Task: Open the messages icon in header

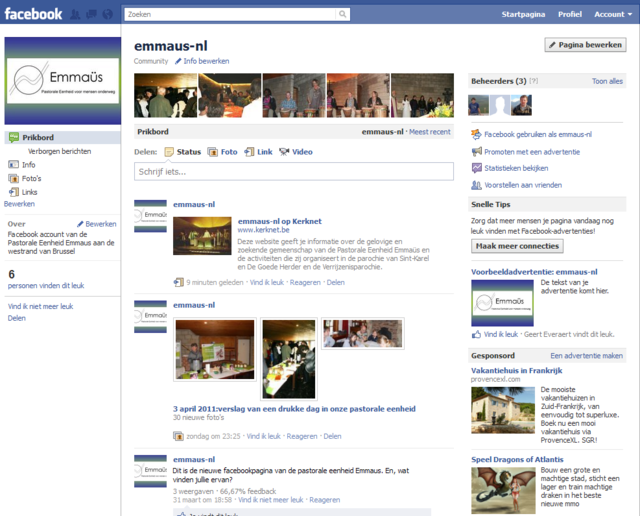Action: [x=91, y=14]
